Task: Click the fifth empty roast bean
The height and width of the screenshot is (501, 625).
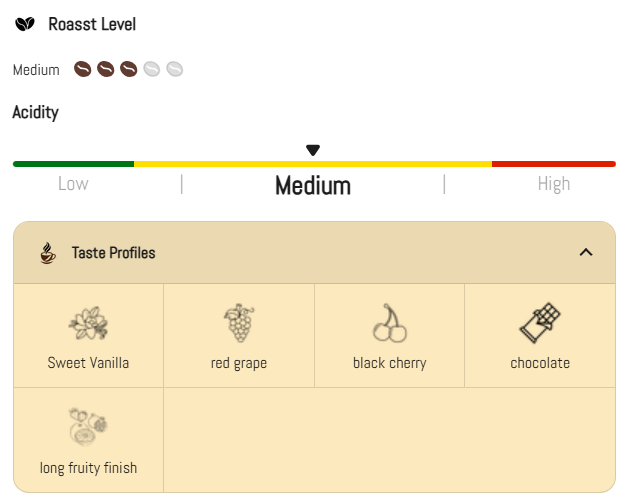Action: pos(174,70)
